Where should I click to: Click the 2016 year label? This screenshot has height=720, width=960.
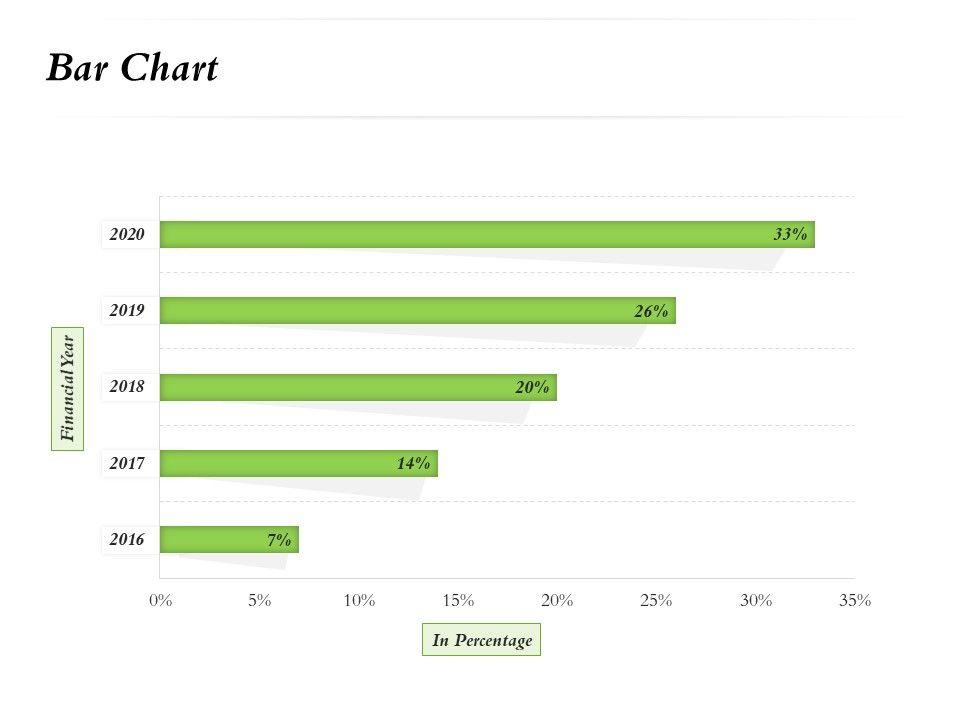tap(128, 540)
